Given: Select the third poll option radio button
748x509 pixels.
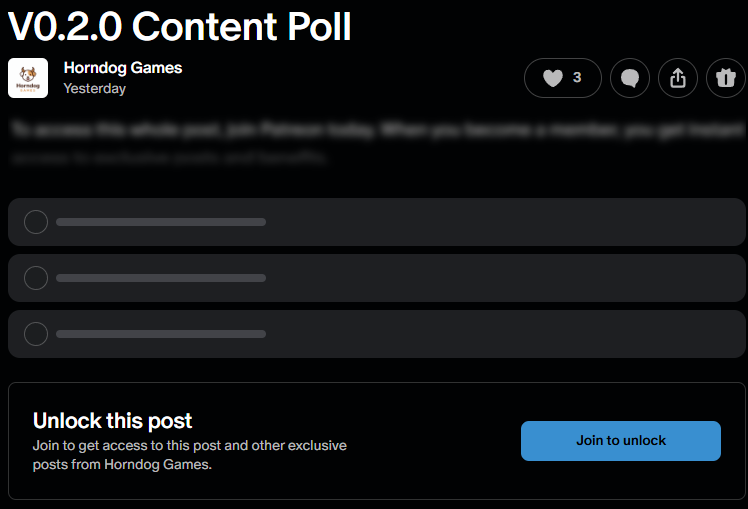Looking at the screenshot, I should tap(36, 334).
